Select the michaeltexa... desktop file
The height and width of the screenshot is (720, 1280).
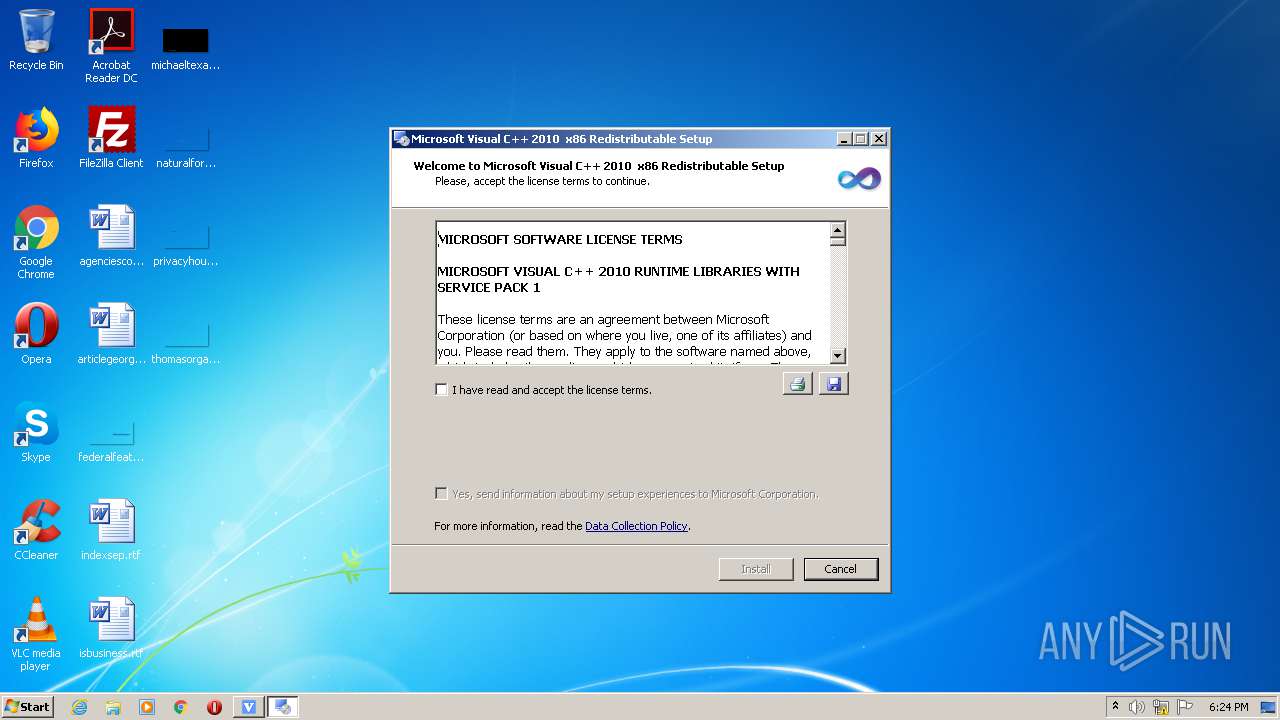(x=186, y=47)
